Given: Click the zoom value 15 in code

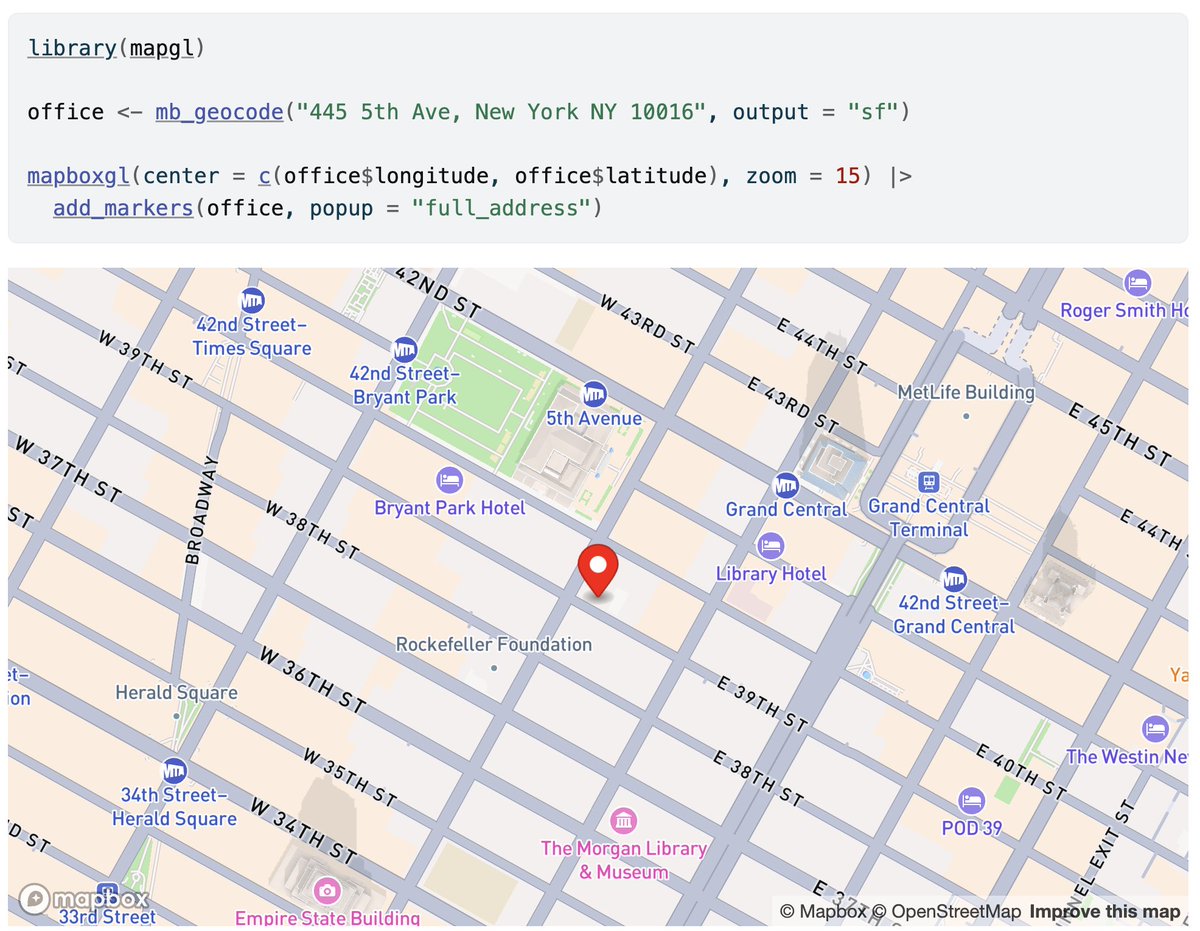Looking at the screenshot, I should click(x=848, y=176).
